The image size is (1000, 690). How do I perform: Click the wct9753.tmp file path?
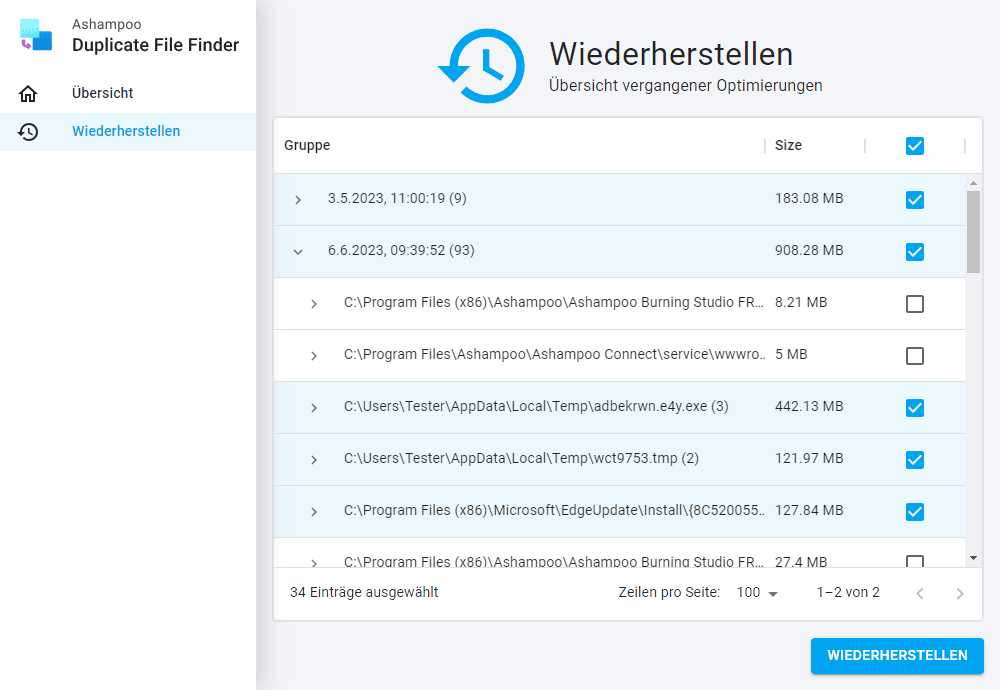[x=521, y=459]
